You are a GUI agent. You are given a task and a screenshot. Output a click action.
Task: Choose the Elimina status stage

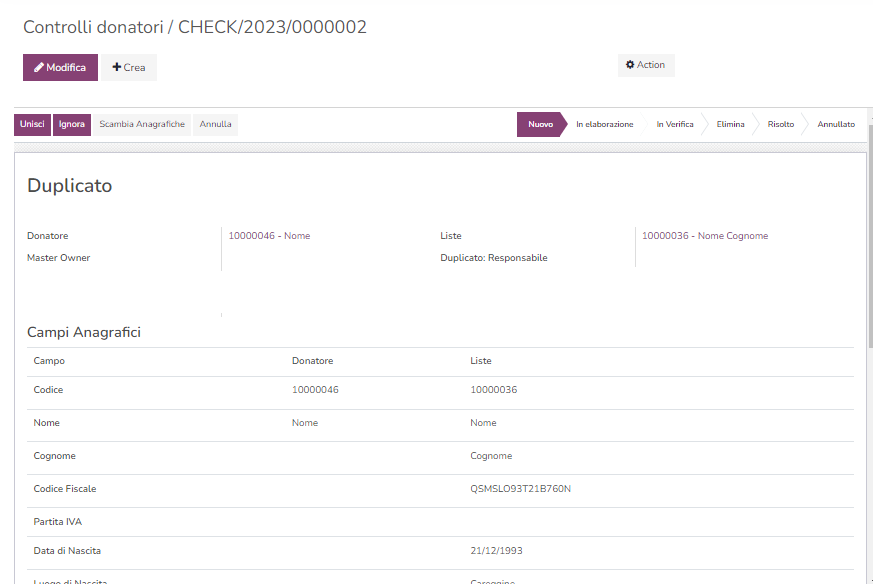(x=730, y=125)
